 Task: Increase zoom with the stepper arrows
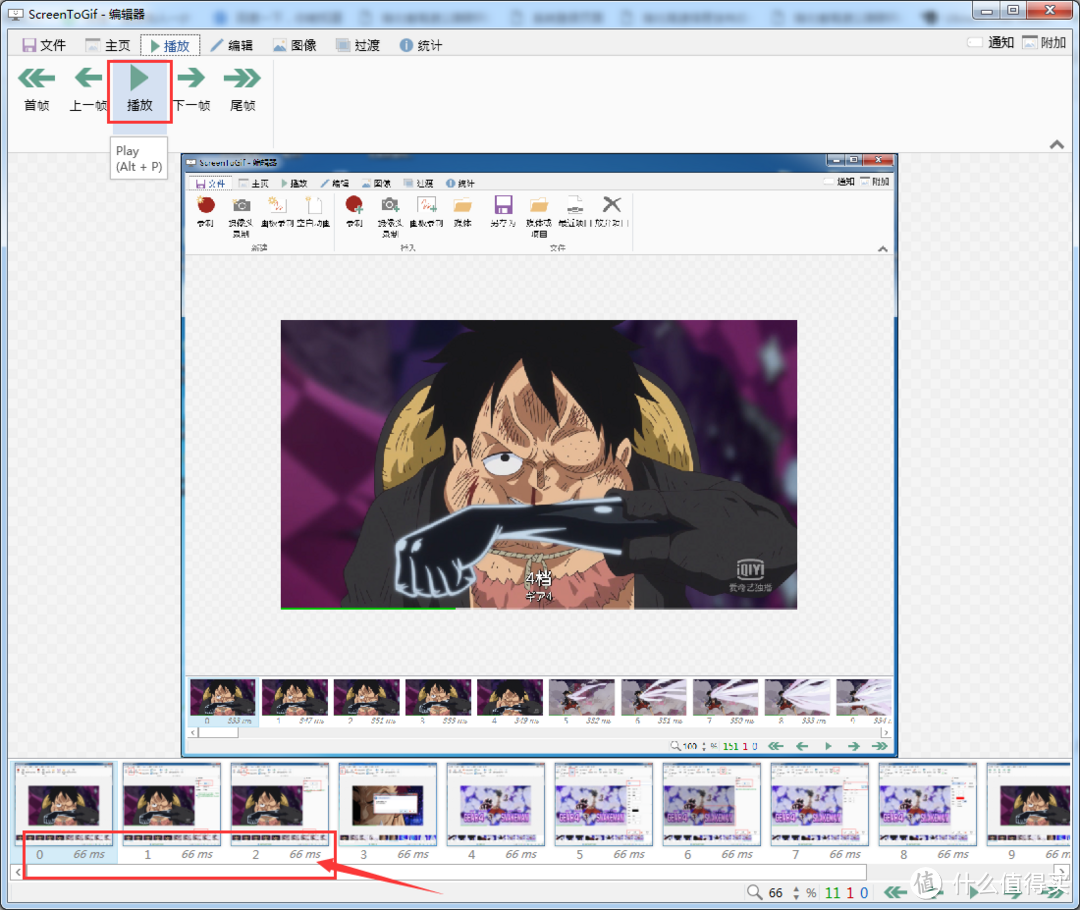[x=796, y=889]
